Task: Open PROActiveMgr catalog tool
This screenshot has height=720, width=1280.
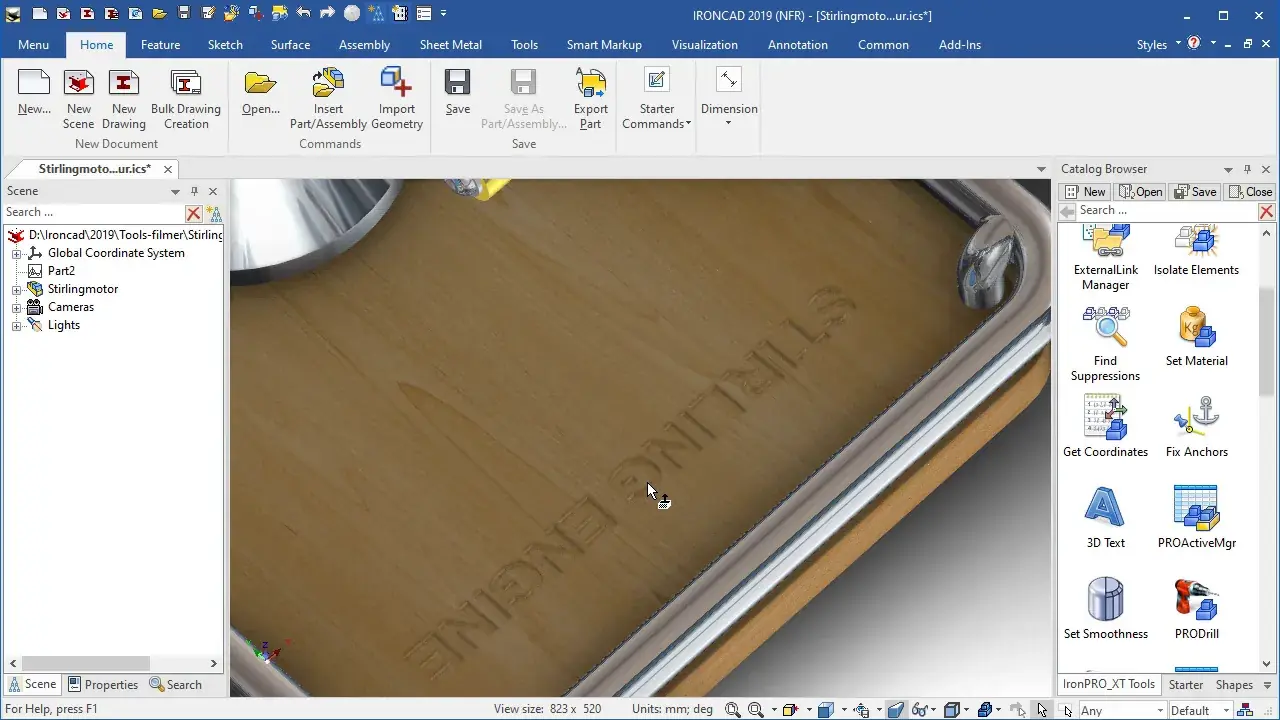Action: pos(1197,518)
